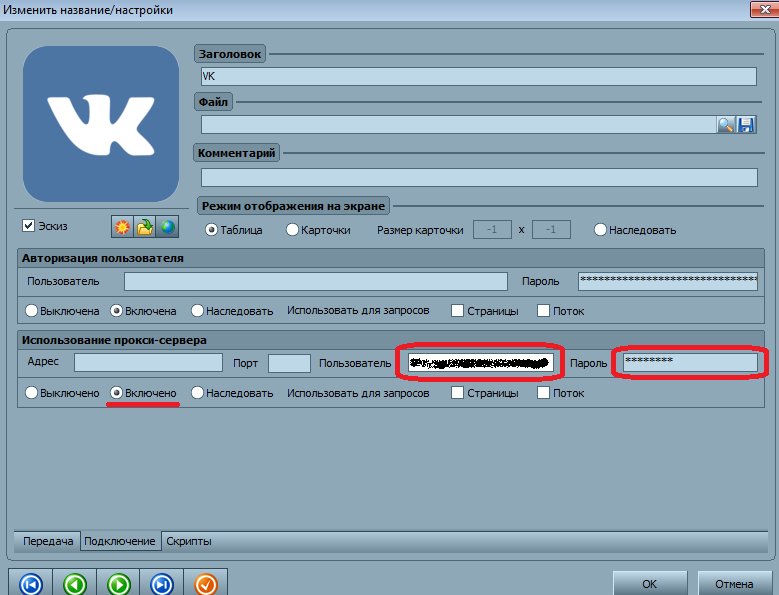Click the Файл path input field
Screen dimensions: 779x595
pos(458,125)
